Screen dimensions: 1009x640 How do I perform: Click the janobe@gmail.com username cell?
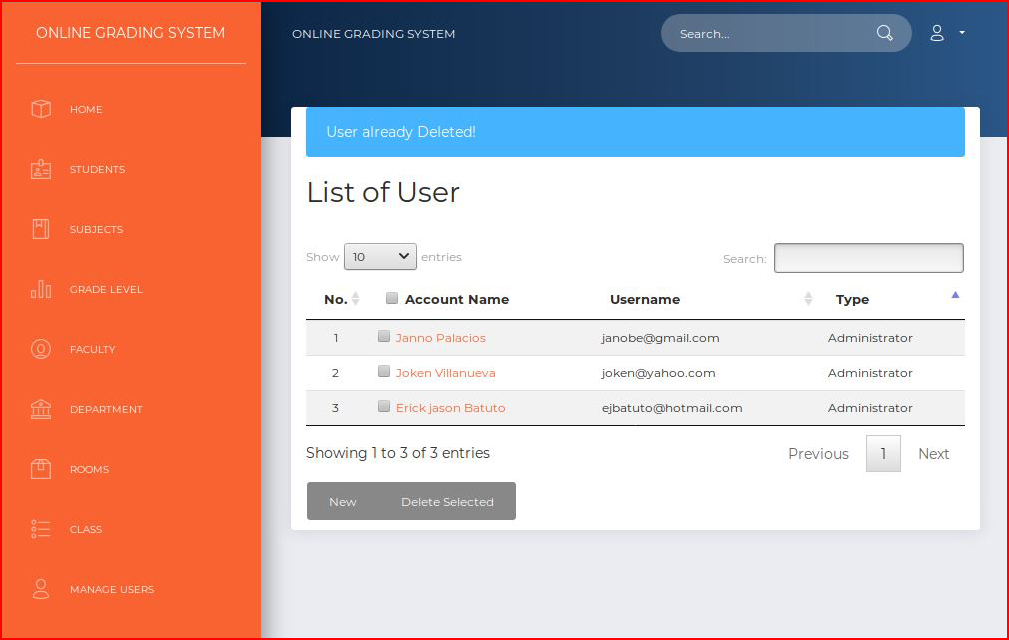pyautogui.click(x=660, y=338)
